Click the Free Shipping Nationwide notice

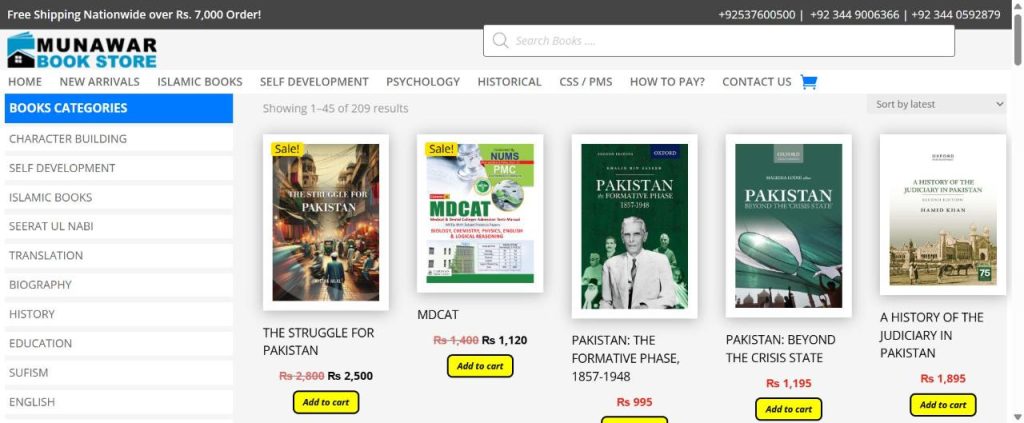(x=134, y=14)
